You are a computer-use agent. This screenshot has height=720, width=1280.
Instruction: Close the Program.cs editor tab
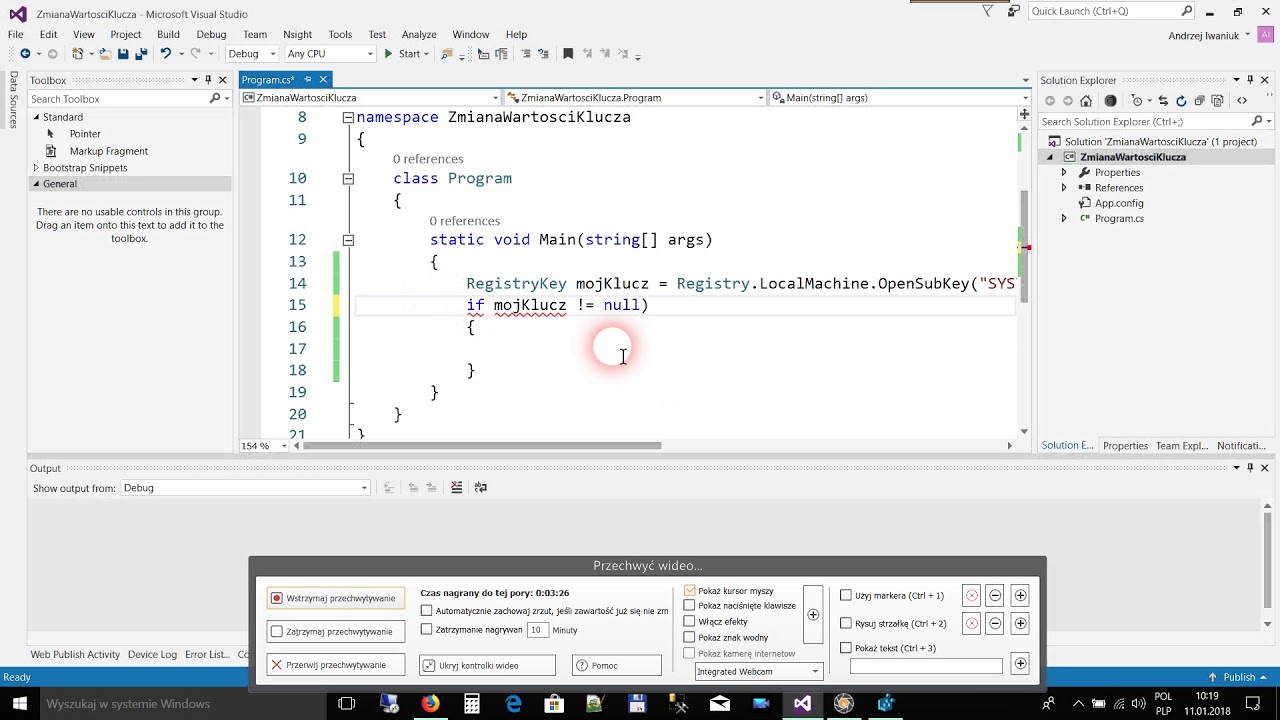coord(323,79)
